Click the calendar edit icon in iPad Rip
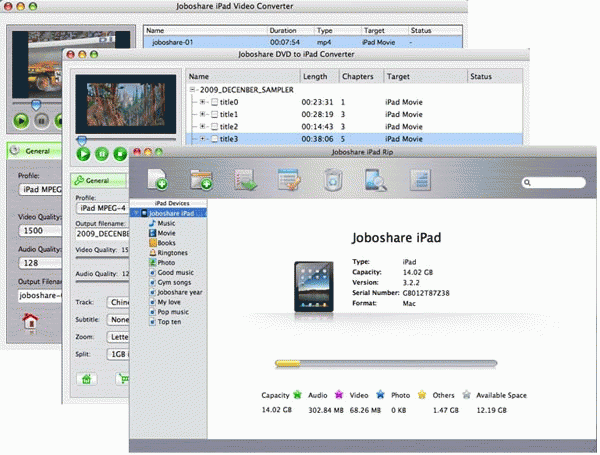Image resolution: width=600 pixels, height=455 pixels. click(x=289, y=179)
